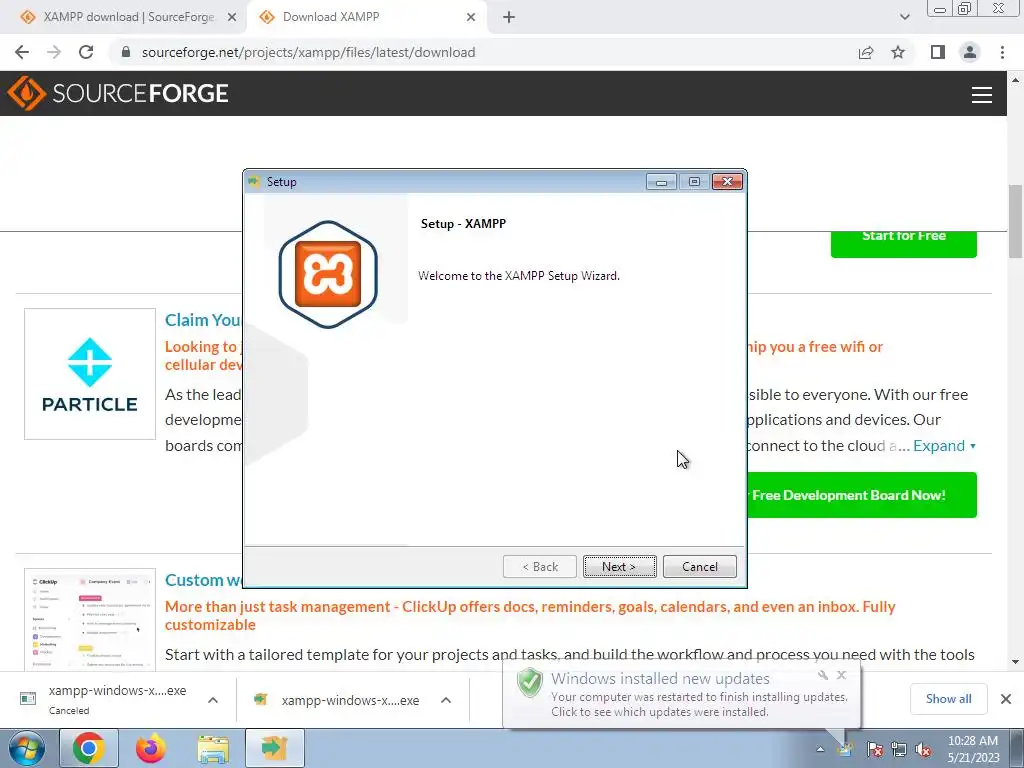1024x768 pixels.
Task: Open the Chrome profile avatar
Action: pyautogui.click(x=970, y=52)
